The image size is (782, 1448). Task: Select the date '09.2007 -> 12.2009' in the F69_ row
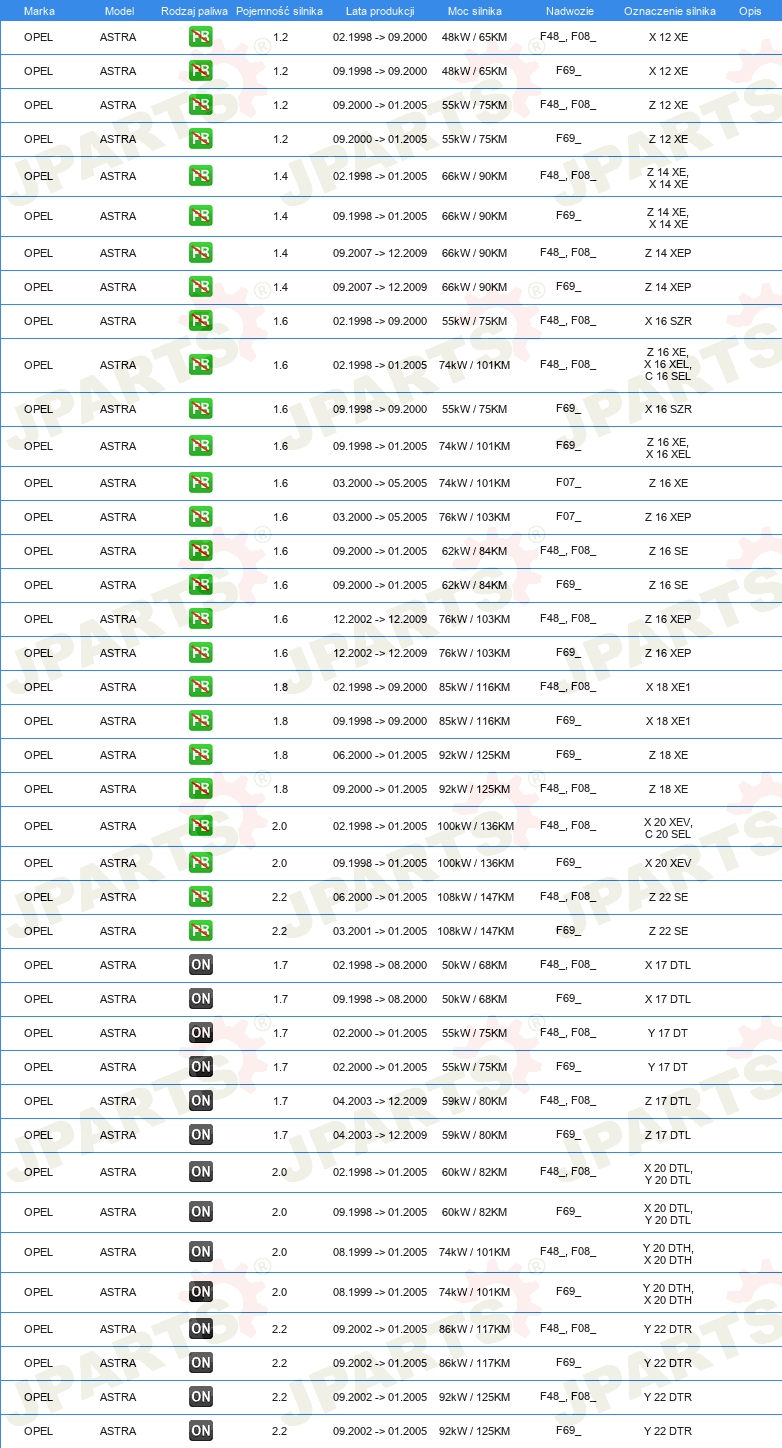pos(380,287)
